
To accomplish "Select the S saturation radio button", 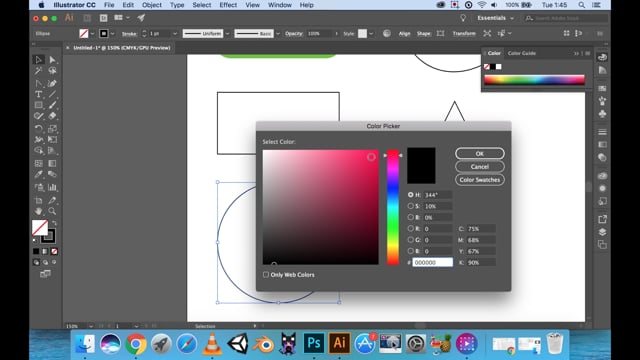I will point(411,206).
